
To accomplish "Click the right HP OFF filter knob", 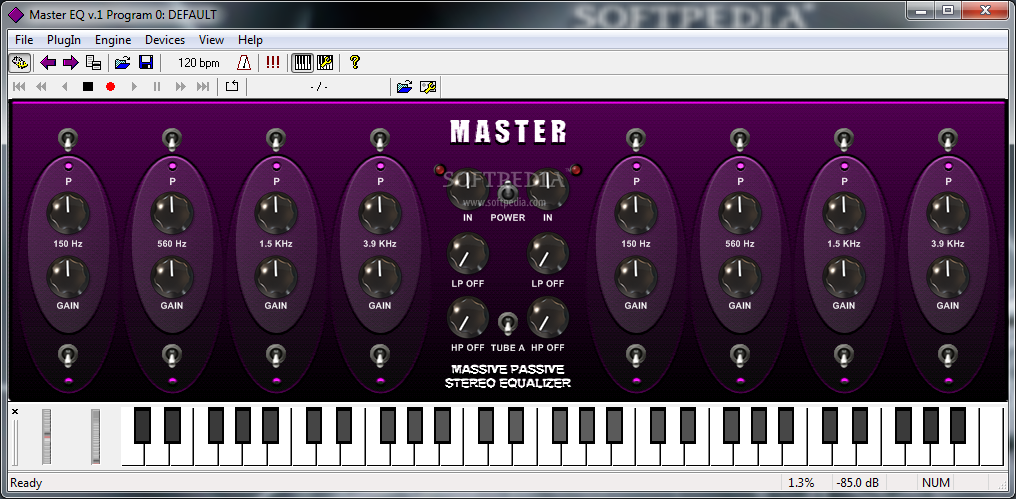I will point(548,318).
